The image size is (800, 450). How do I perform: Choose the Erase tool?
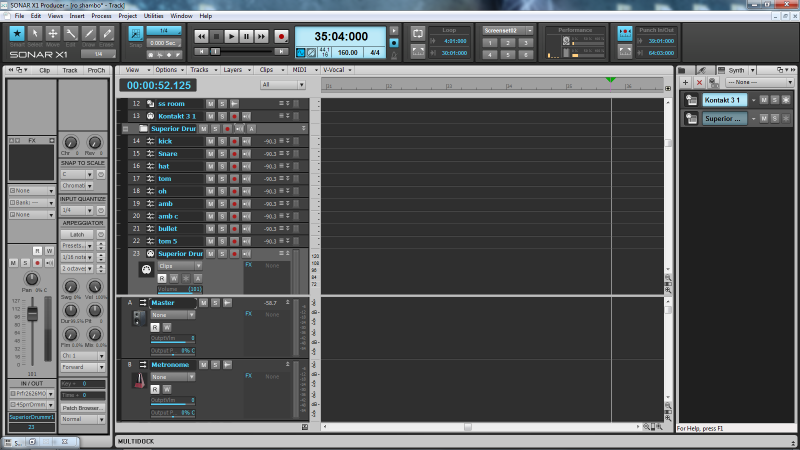point(106,34)
